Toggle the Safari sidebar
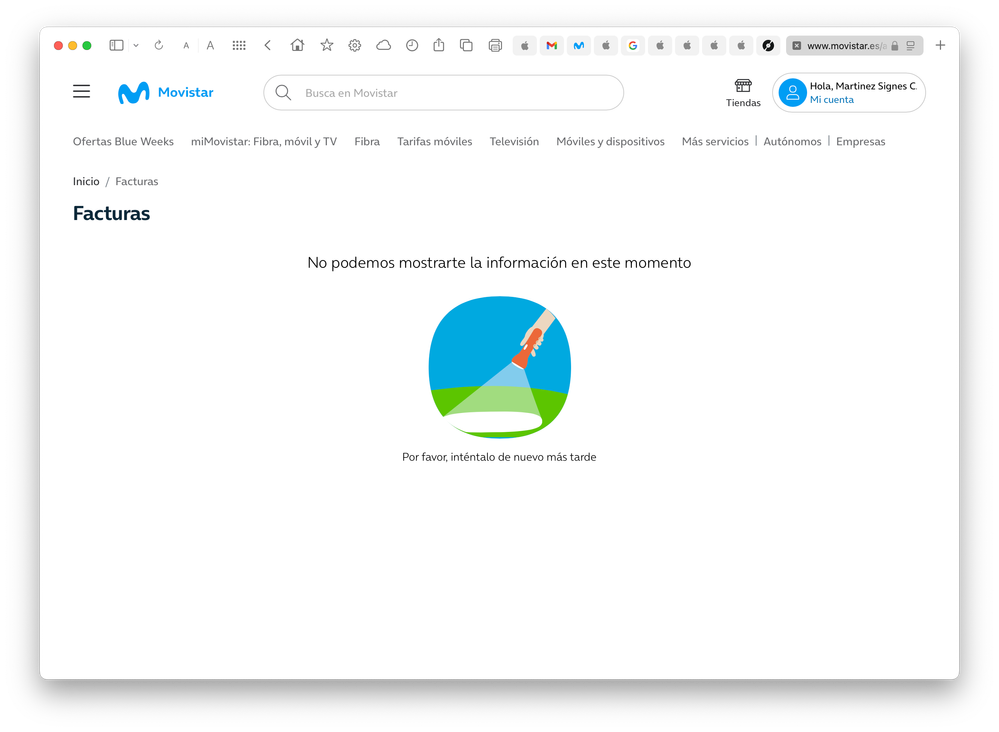 116,45
